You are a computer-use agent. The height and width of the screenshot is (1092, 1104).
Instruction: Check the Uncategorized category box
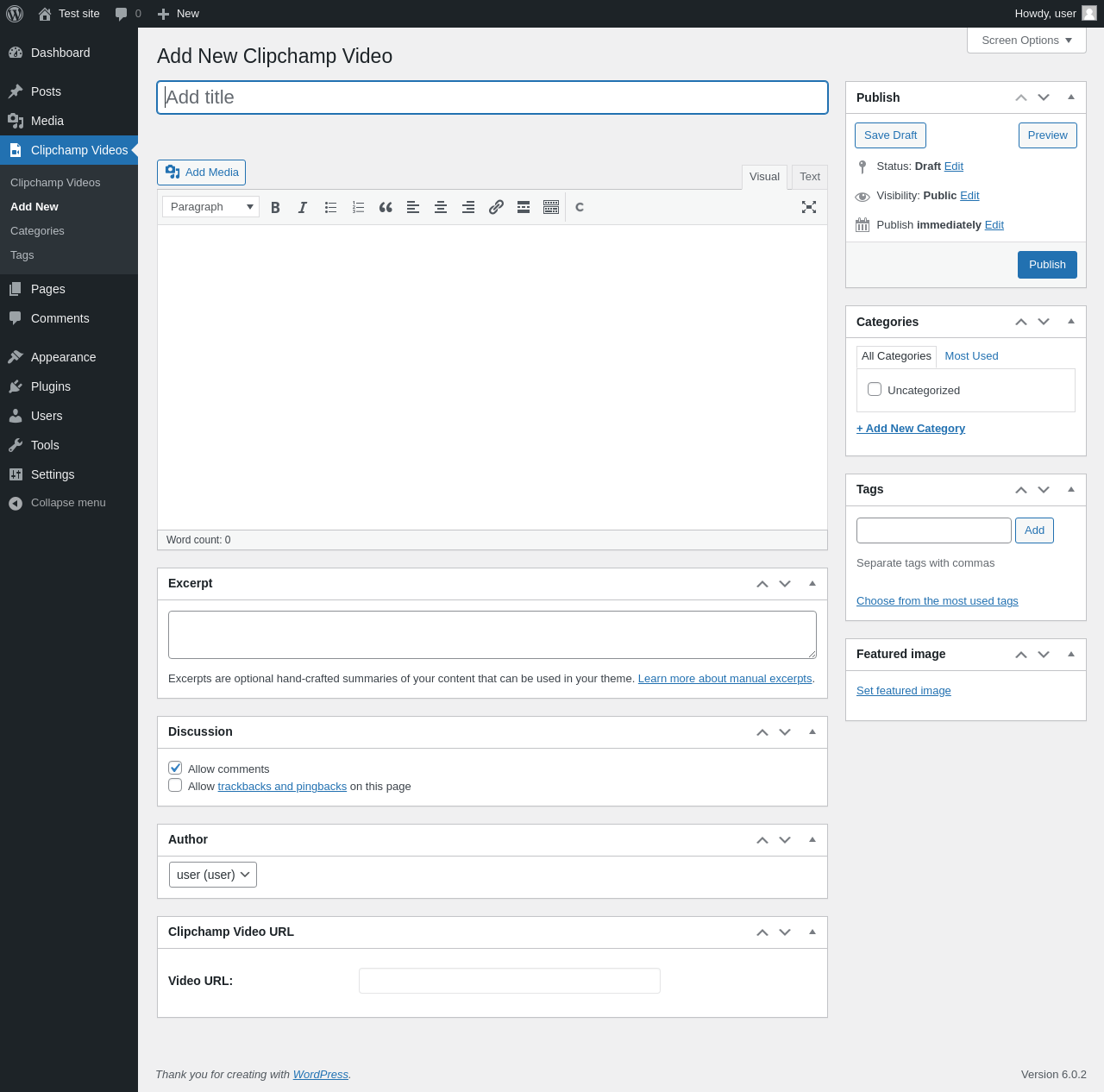pyautogui.click(x=875, y=389)
